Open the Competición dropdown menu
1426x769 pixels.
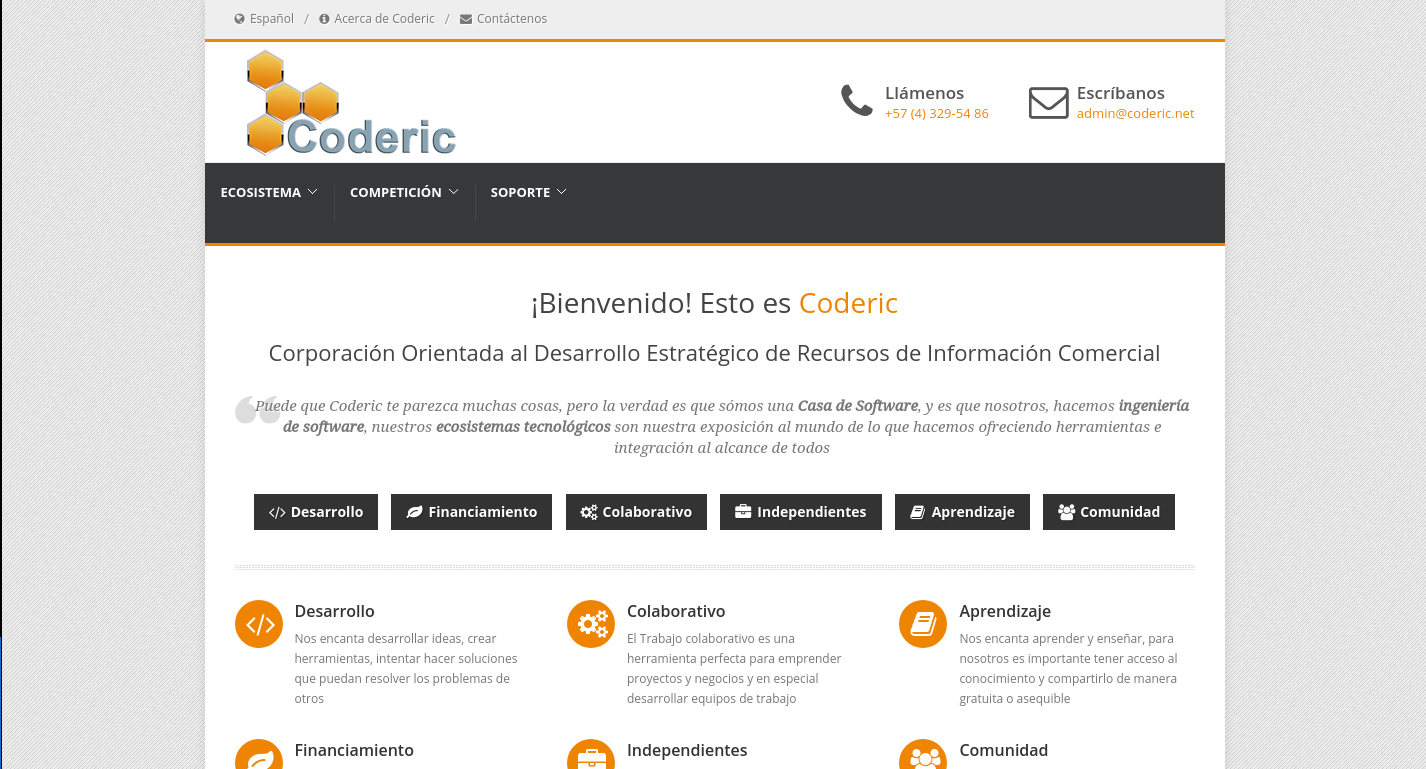pos(404,192)
